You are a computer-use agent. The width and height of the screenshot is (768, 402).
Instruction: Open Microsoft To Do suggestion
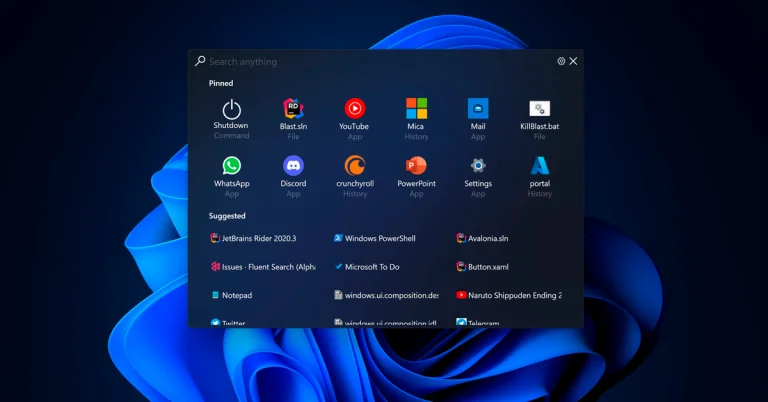(x=371, y=267)
